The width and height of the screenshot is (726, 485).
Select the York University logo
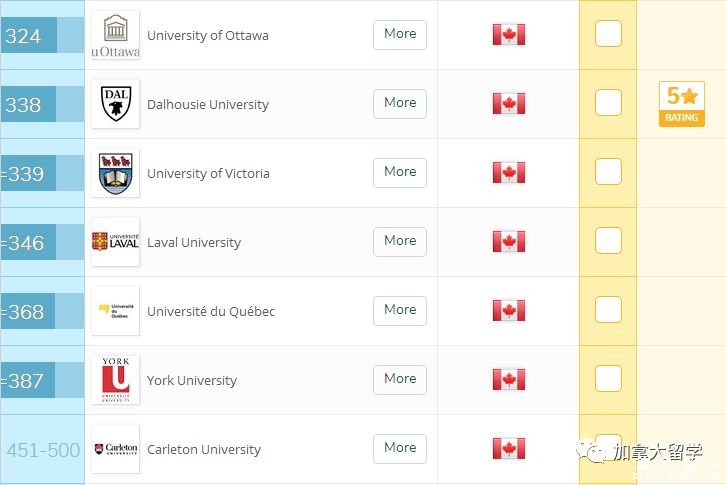pos(115,380)
